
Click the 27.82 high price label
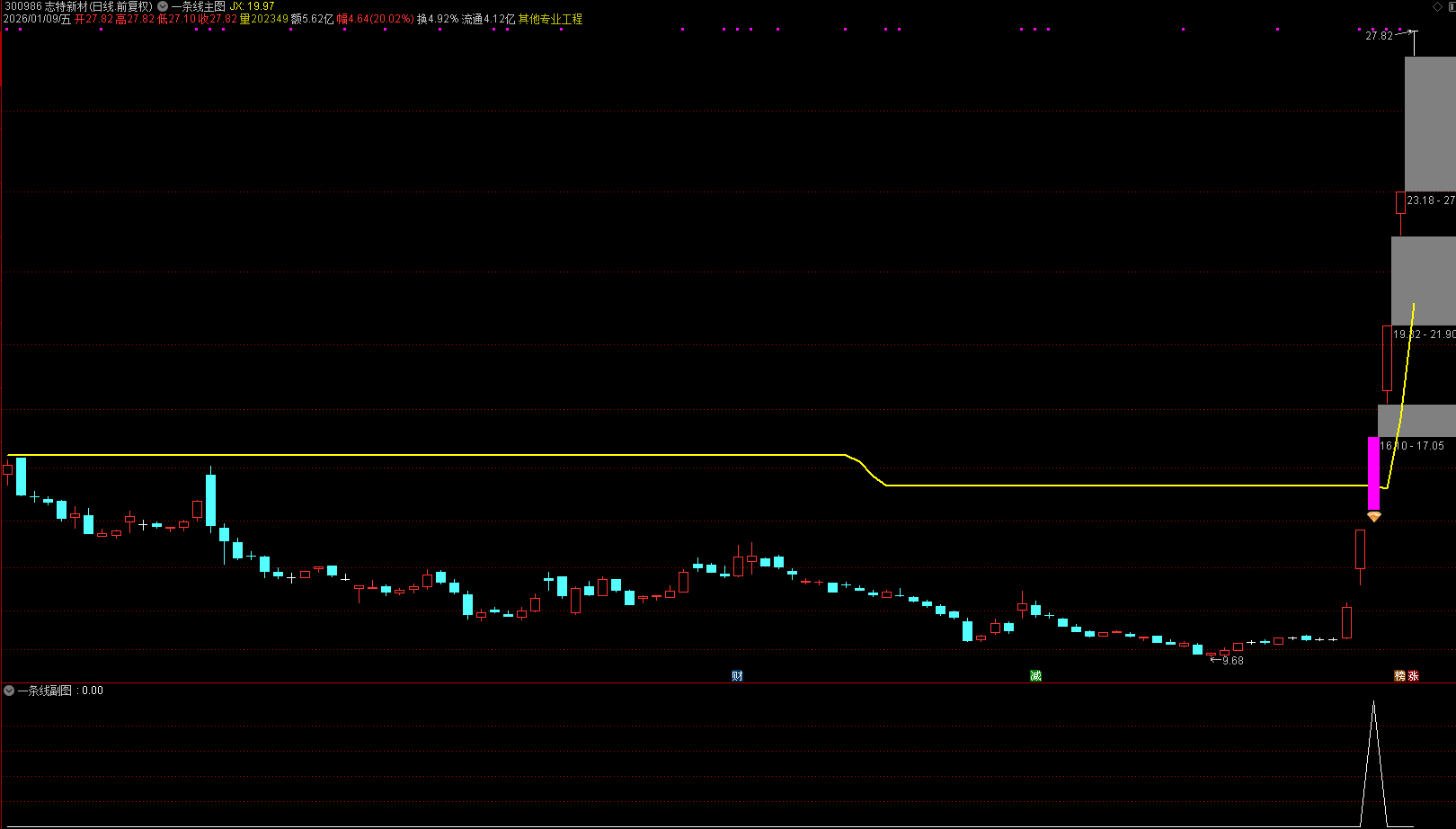[1379, 36]
